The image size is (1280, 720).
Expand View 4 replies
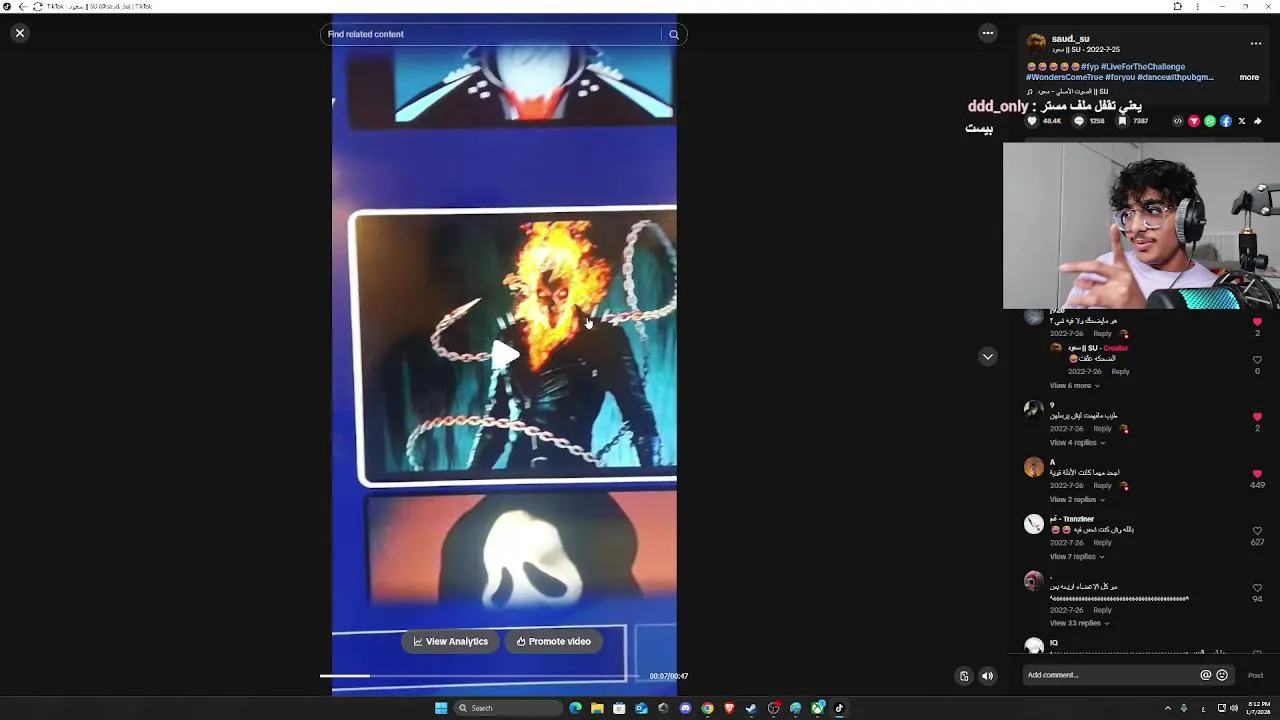coord(1077,443)
